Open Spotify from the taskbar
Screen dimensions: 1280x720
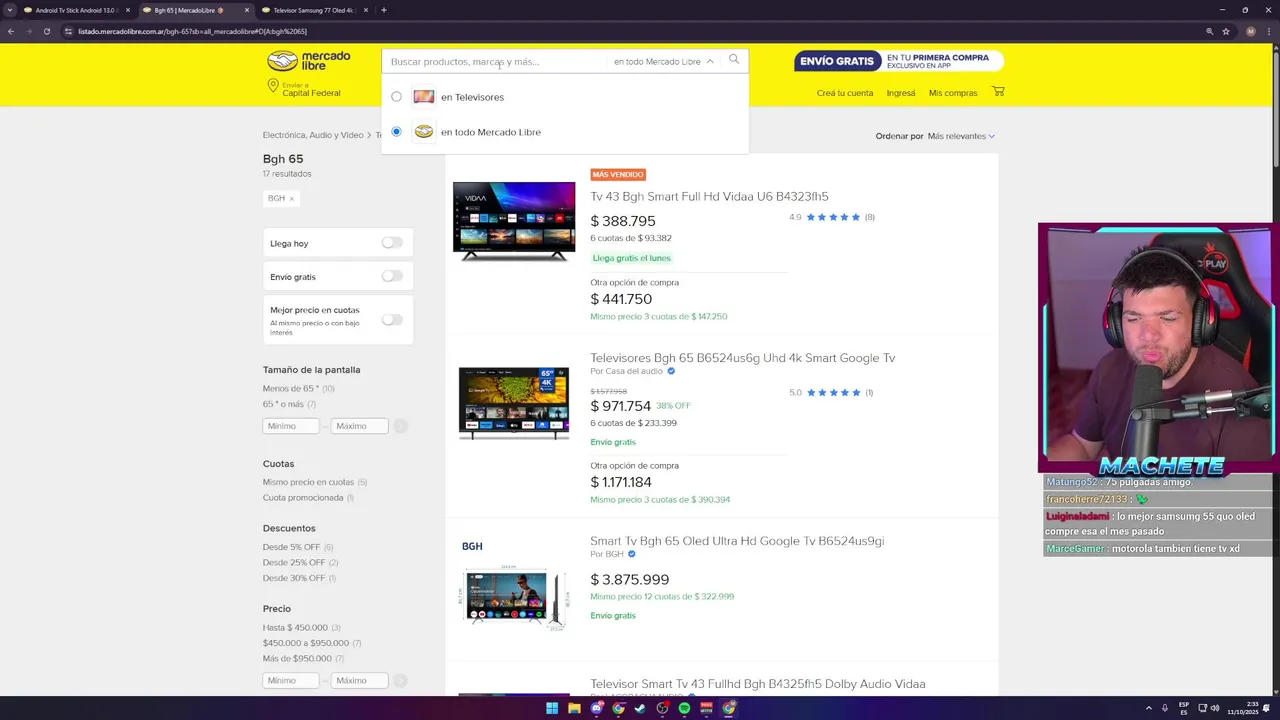tap(684, 708)
